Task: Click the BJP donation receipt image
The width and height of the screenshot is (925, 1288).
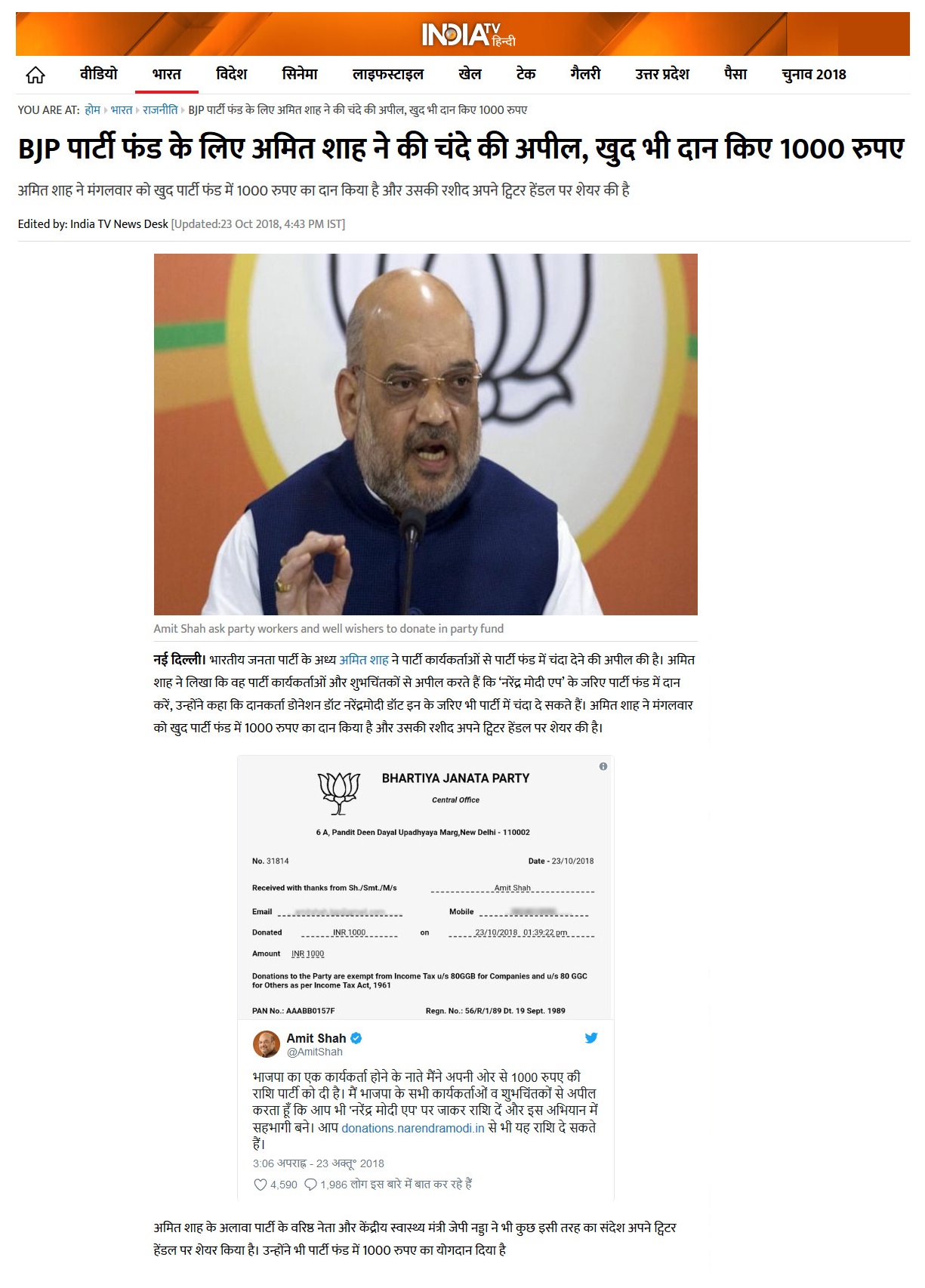Action: [x=426, y=888]
